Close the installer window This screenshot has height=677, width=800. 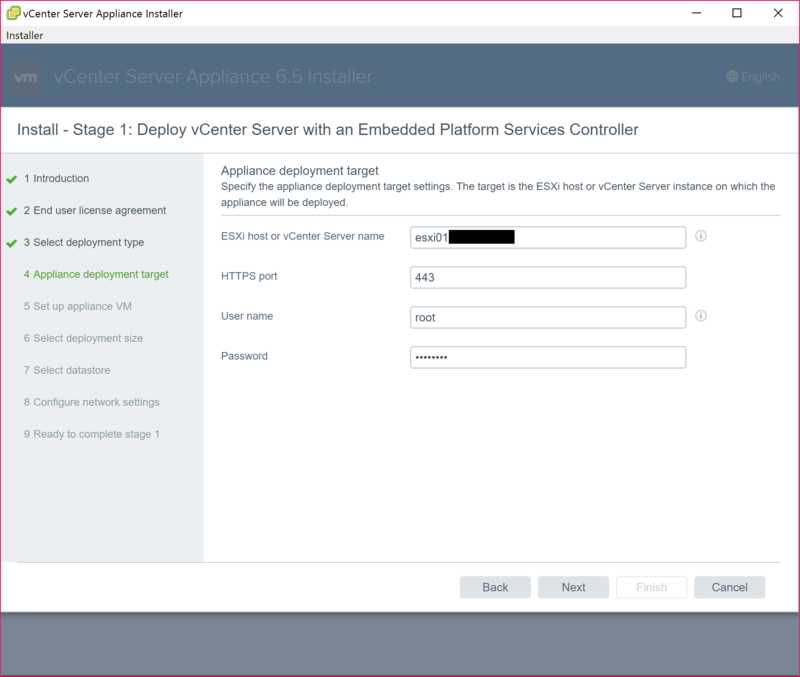click(x=778, y=13)
